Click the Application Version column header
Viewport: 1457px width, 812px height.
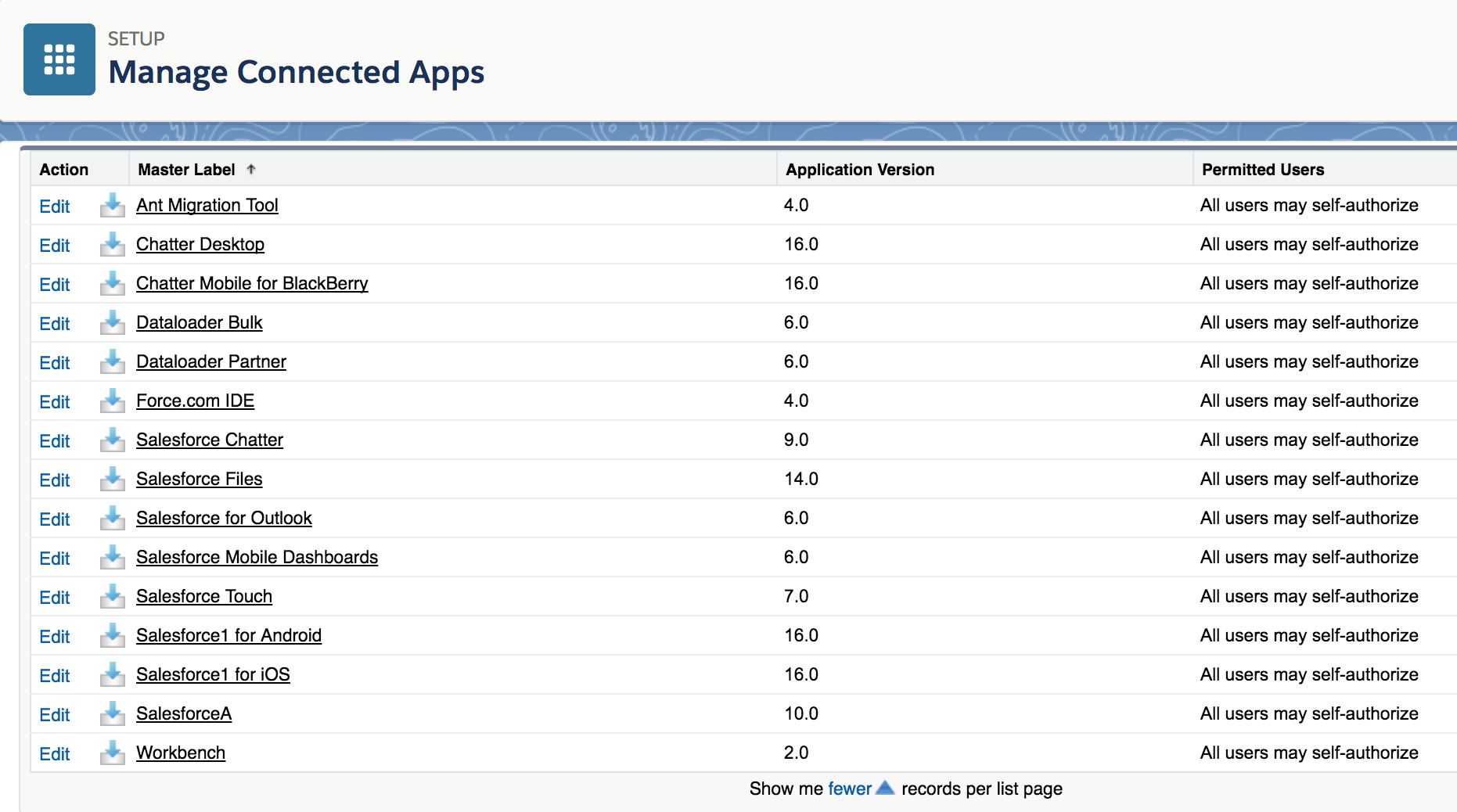[860, 170]
